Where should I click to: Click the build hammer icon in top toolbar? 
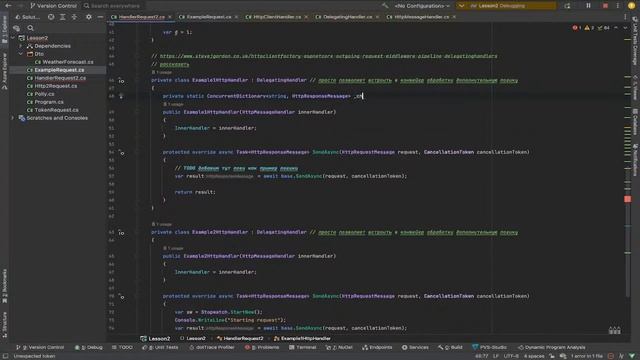385,6
